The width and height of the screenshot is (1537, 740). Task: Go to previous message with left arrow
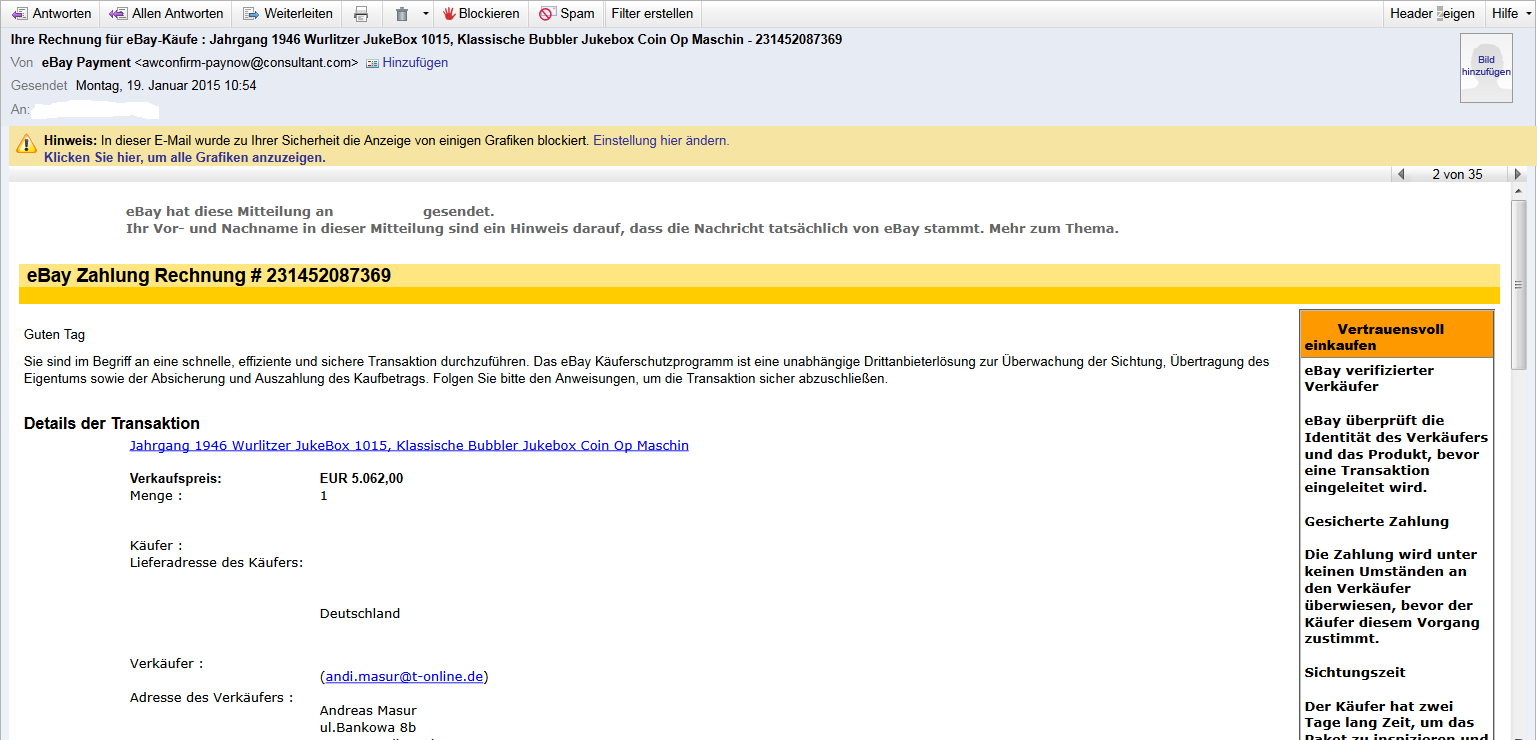pyautogui.click(x=1401, y=174)
